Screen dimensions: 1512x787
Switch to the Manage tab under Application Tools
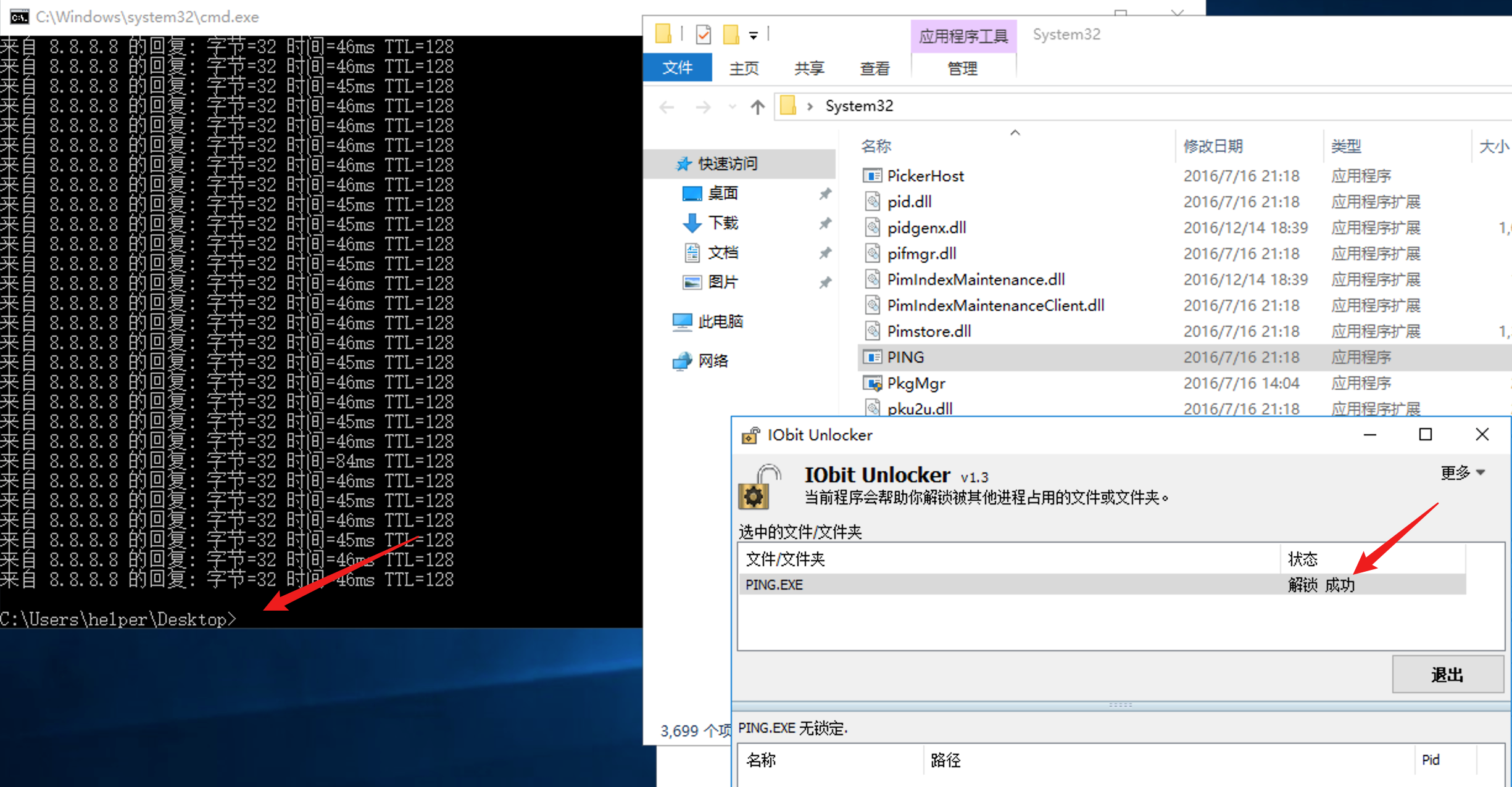point(962,68)
